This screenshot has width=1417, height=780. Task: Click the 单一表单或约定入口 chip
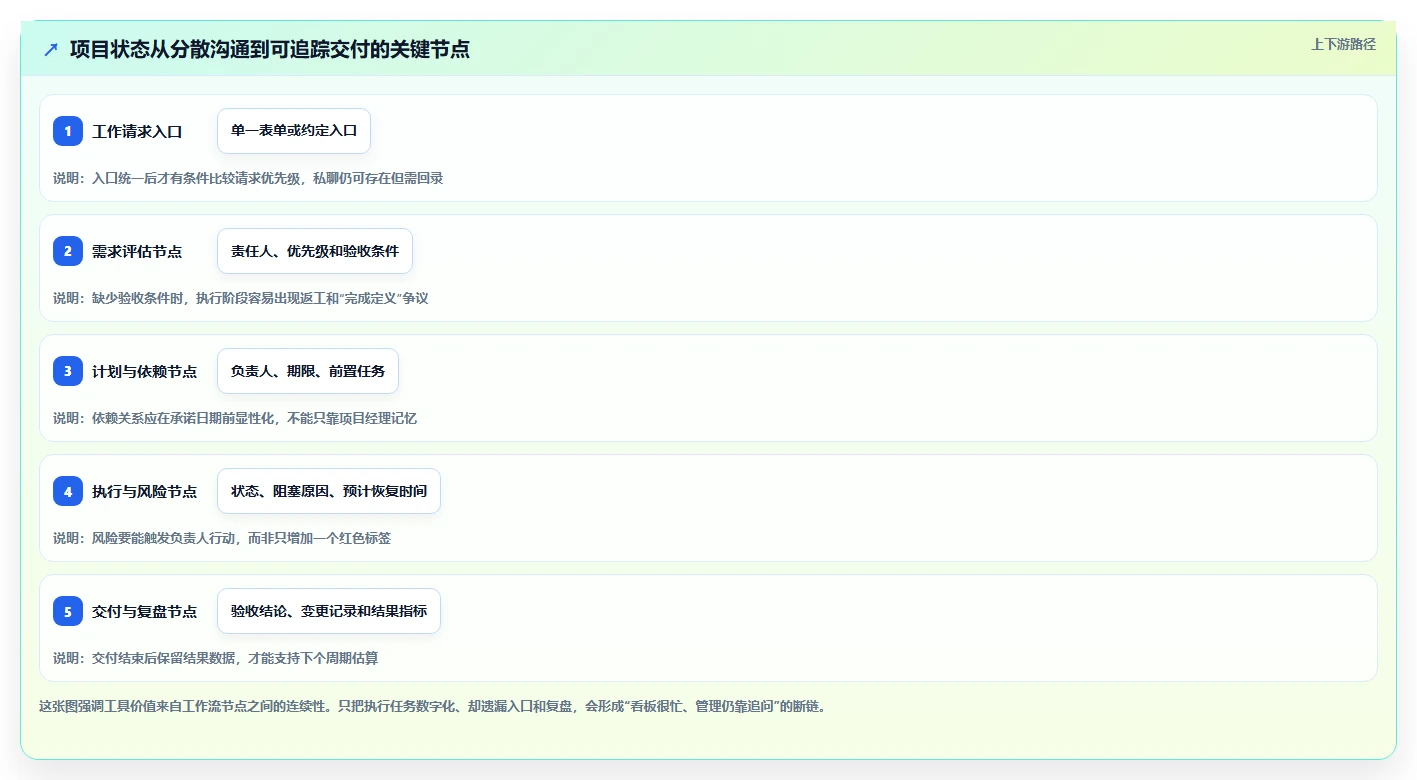tap(294, 131)
